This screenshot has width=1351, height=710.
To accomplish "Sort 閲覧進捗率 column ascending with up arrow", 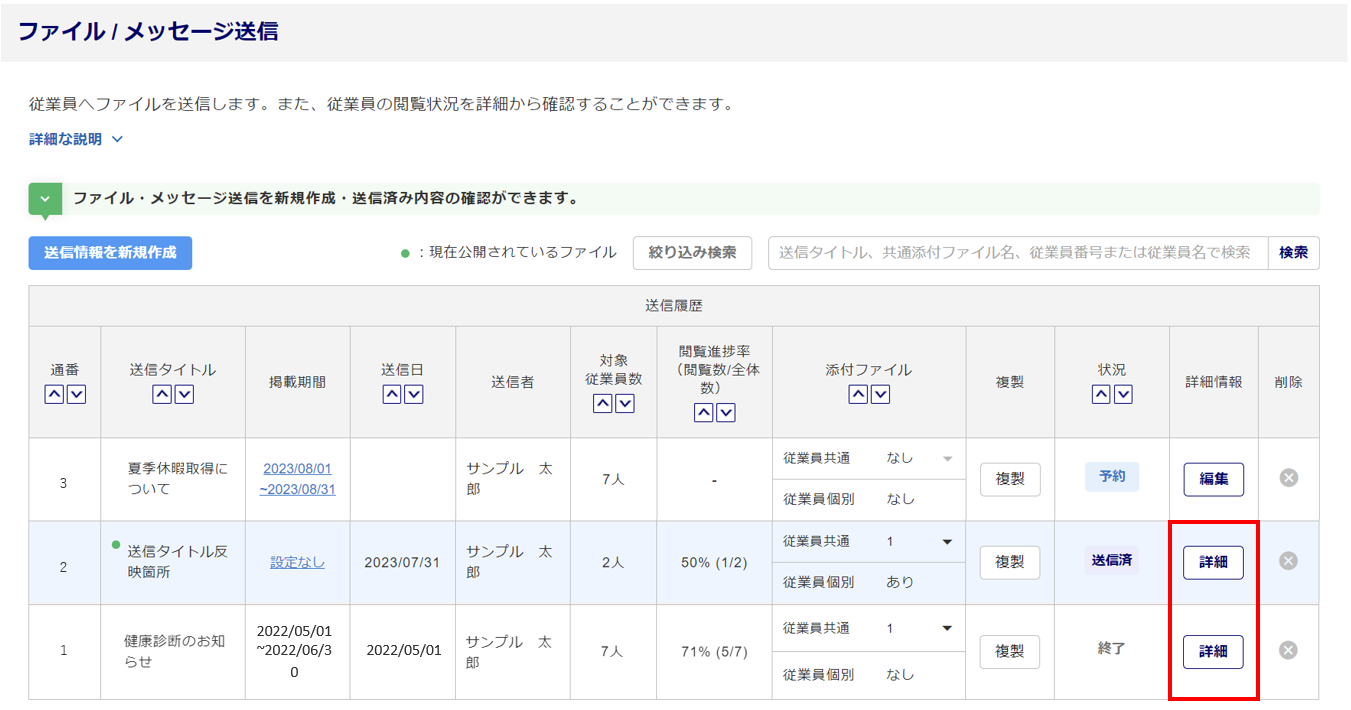I will click(x=704, y=413).
